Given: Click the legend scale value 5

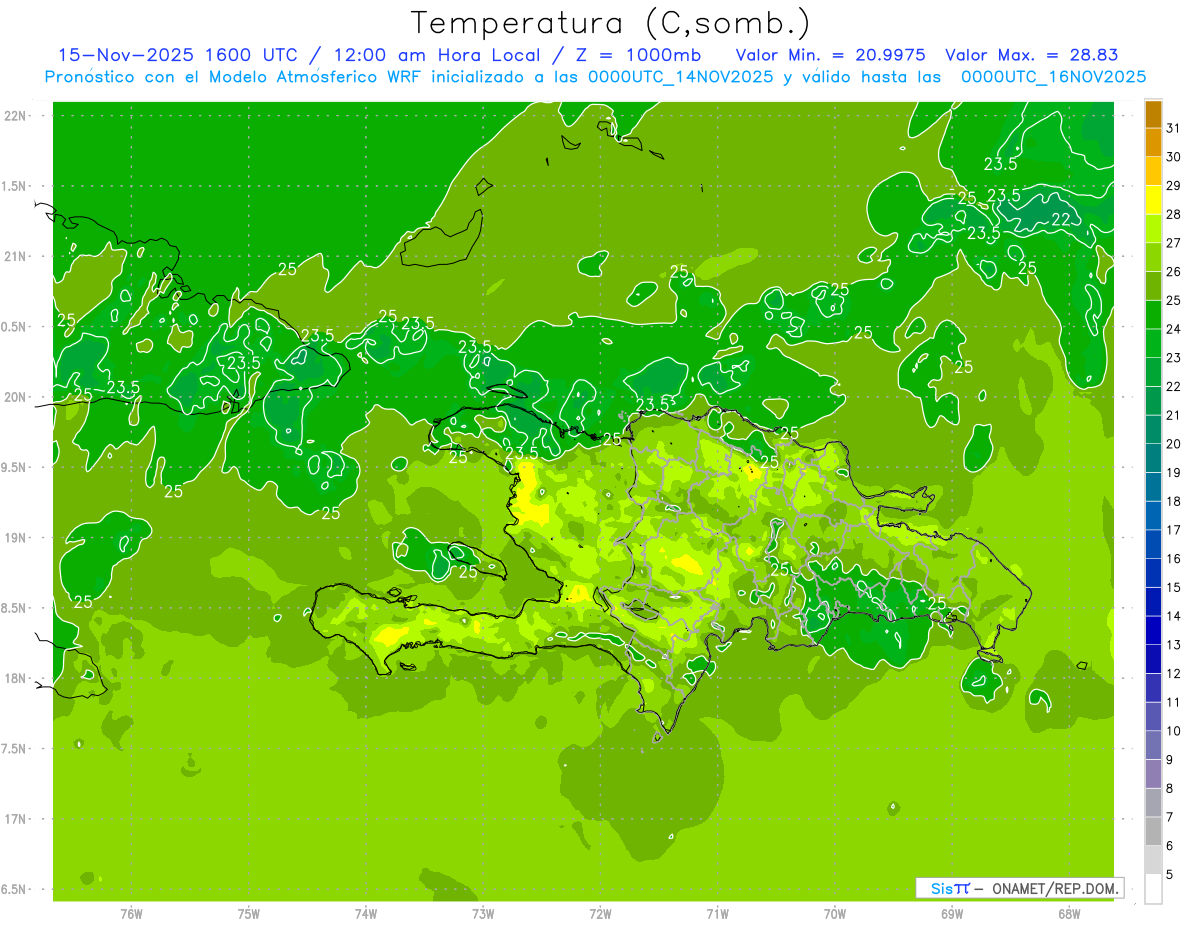Looking at the screenshot, I should click(1170, 874).
